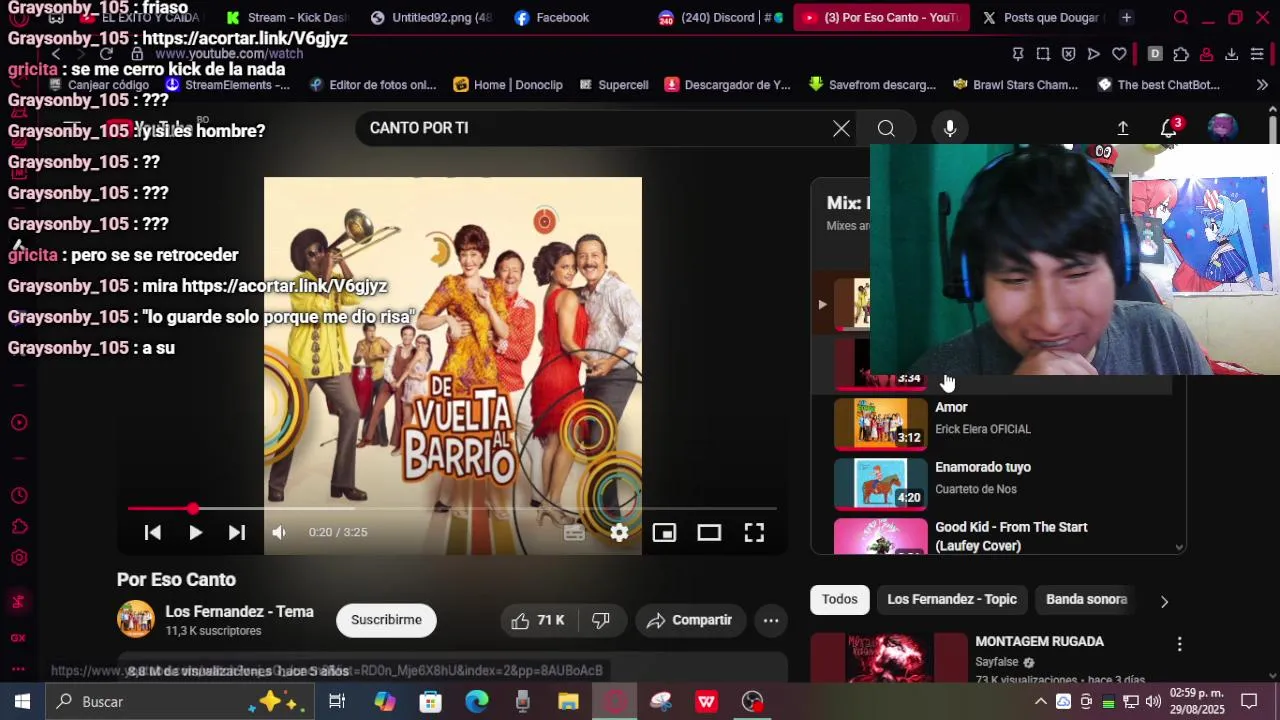Viewport: 1280px width, 720px height.
Task: Expand the hidden bookmarks chevron
Action: [x=1262, y=85]
